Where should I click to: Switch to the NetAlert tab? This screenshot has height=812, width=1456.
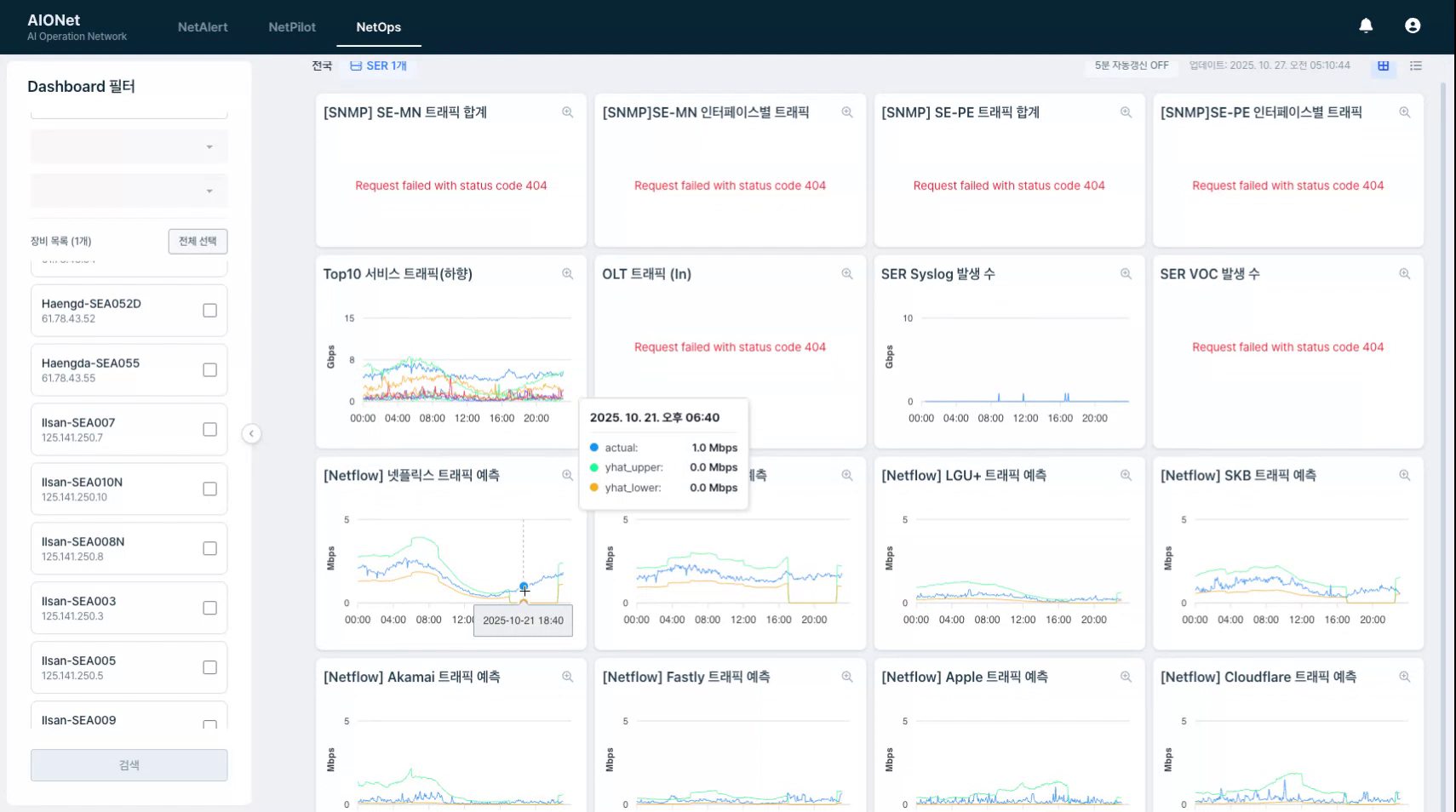point(203,27)
